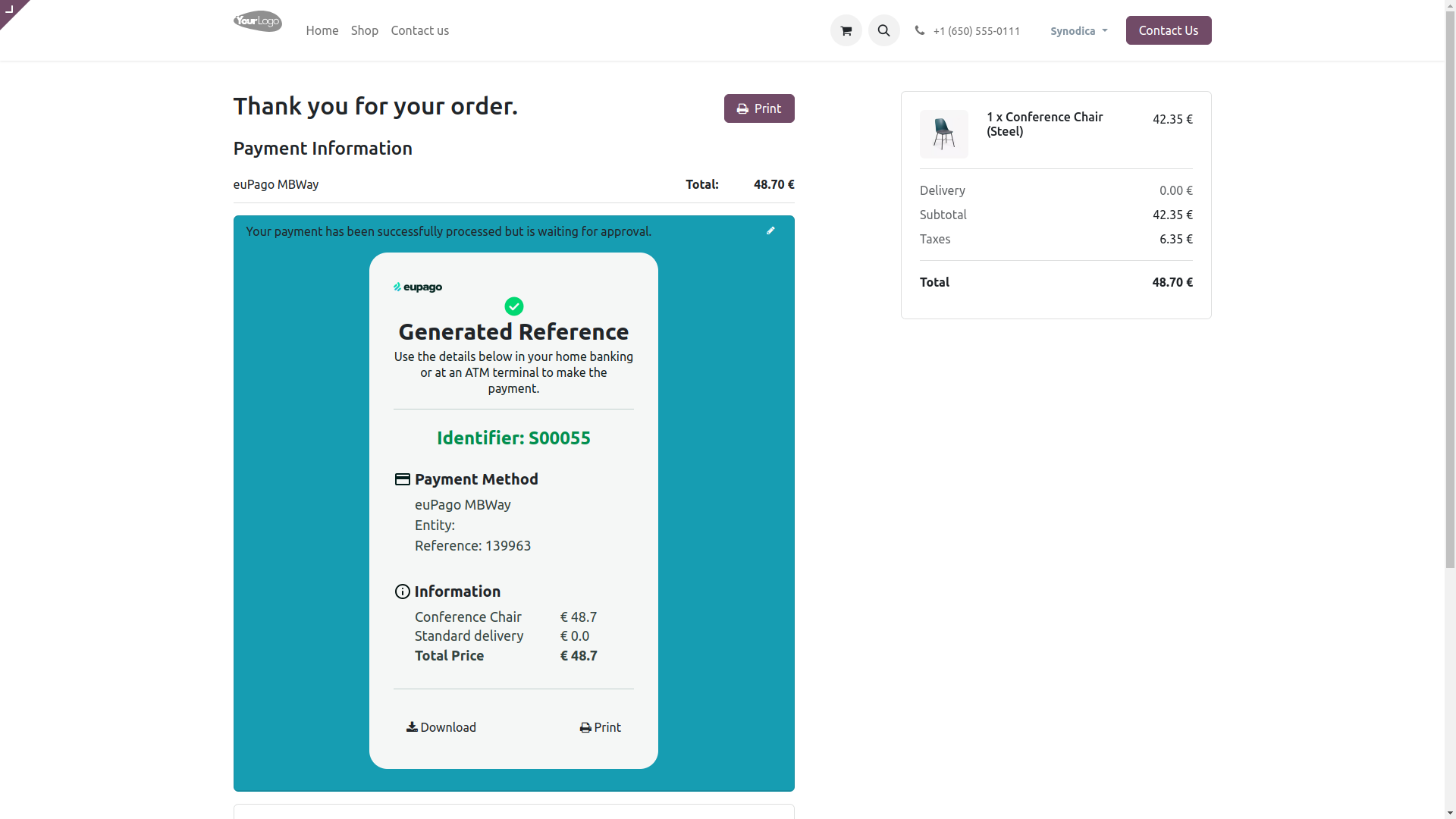1456x819 pixels.
Task: Open the Shop menu item
Action: (365, 30)
